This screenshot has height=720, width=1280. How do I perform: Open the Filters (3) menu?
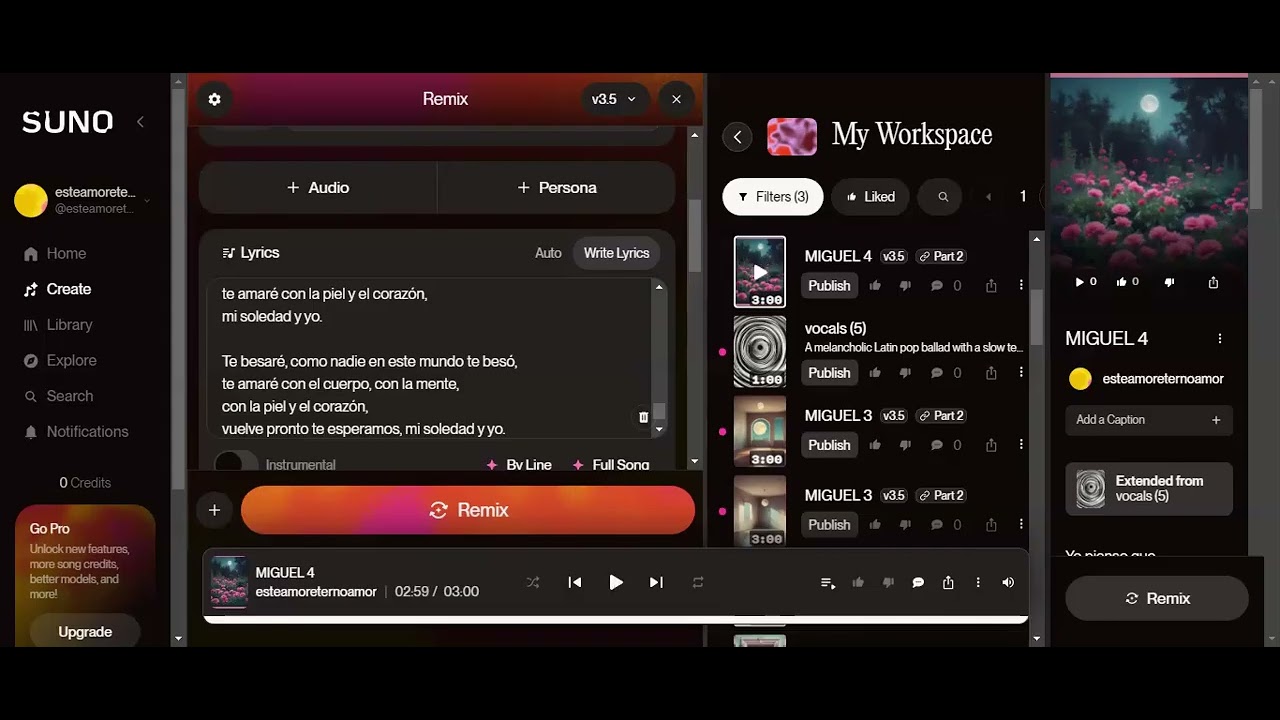point(773,197)
